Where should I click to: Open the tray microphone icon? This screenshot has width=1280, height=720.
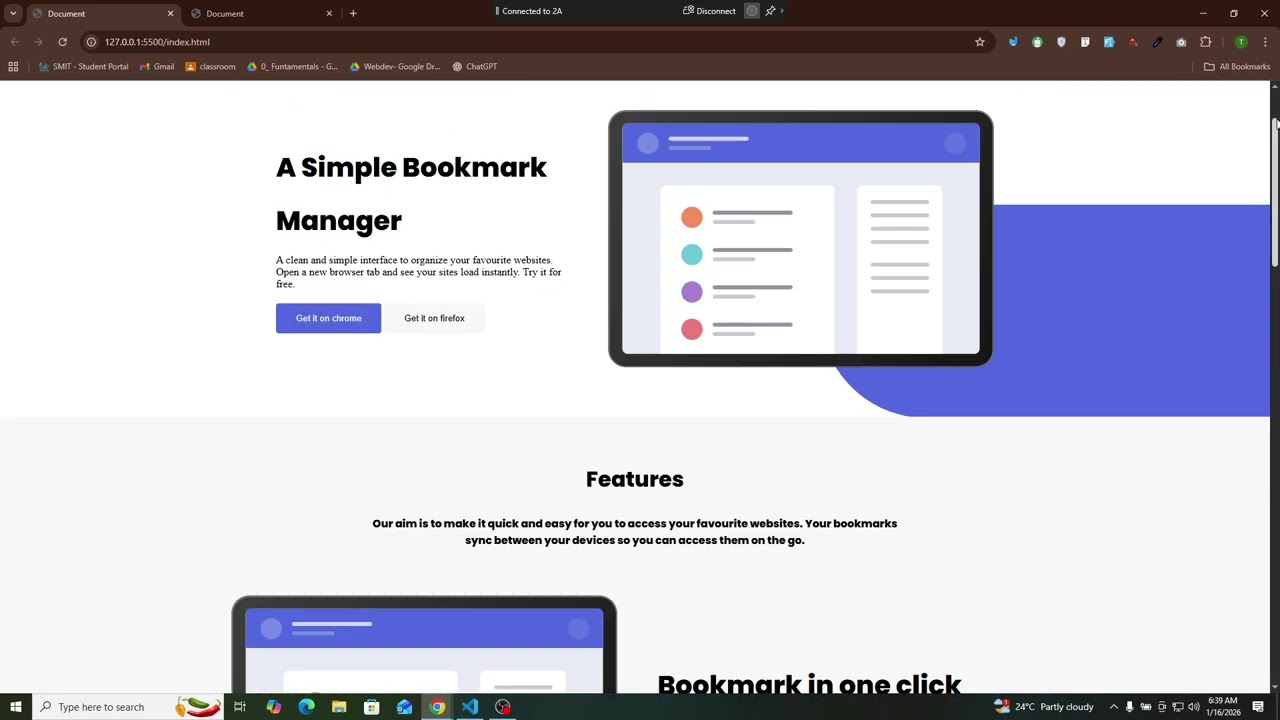click(x=1130, y=707)
